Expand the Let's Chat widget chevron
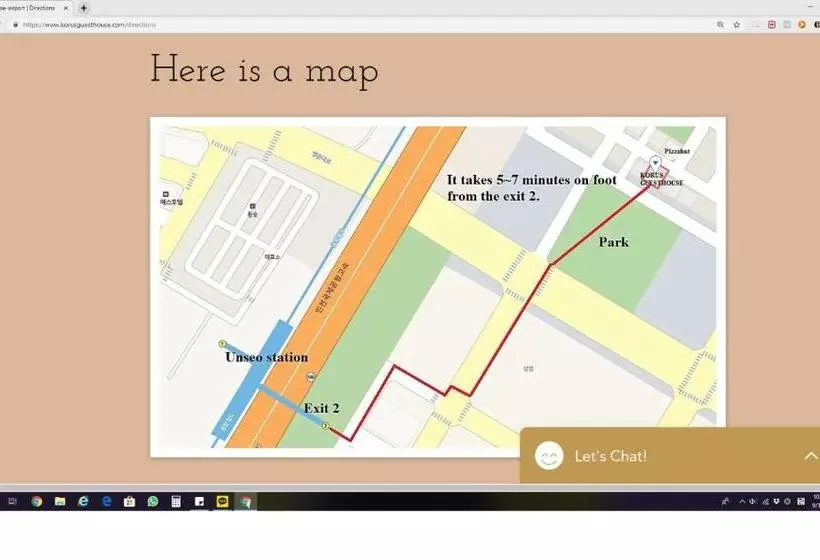The height and width of the screenshot is (560, 820). (x=810, y=456)
